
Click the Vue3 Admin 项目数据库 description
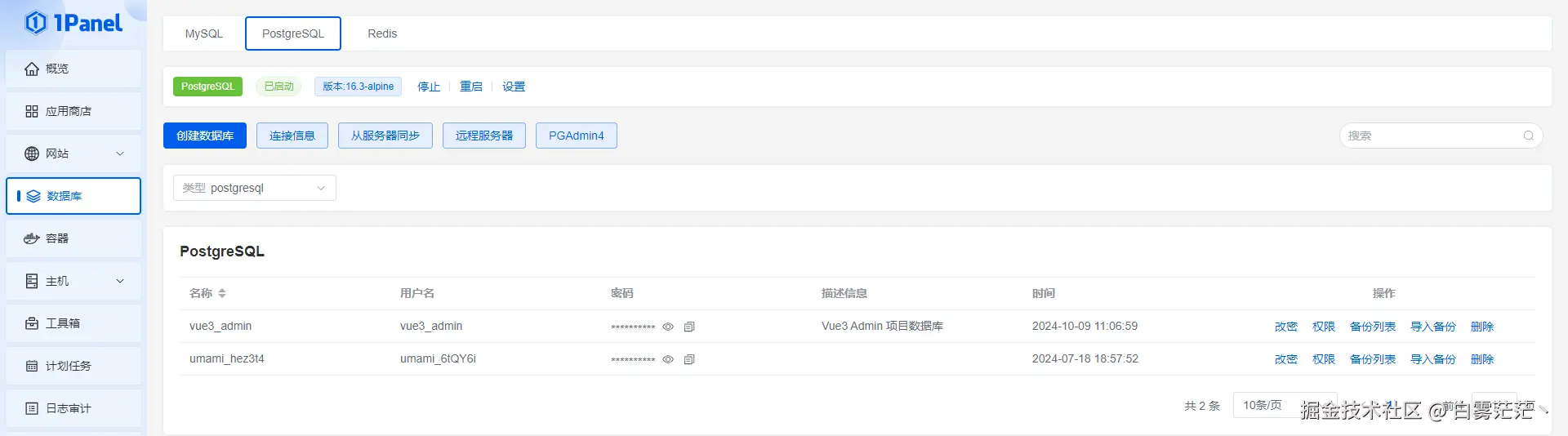click(x=882, y=326)
